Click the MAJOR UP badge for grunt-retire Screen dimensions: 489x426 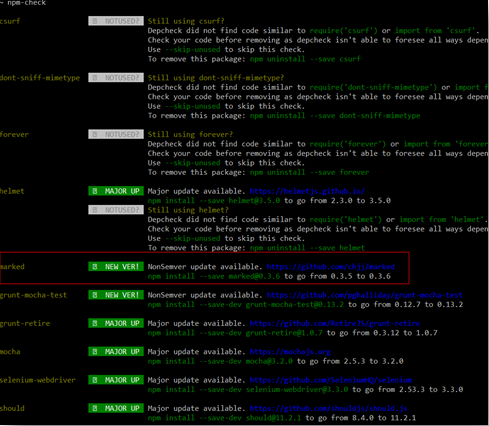pyautogui.click(x=116, y=323)
